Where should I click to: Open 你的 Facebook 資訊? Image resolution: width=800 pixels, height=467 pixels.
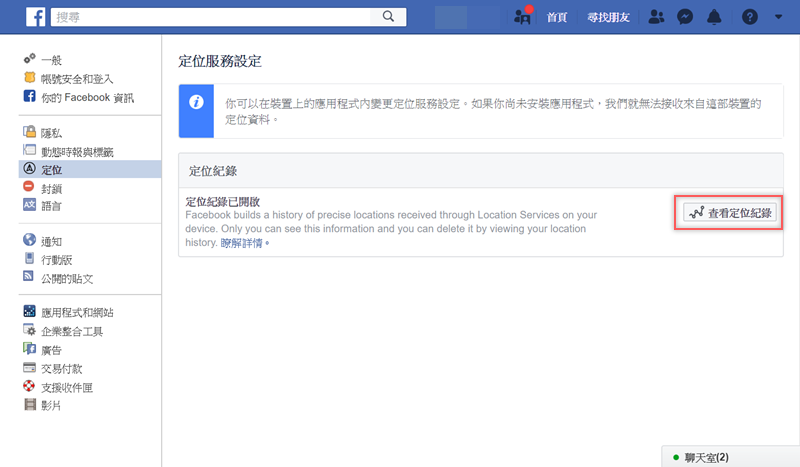[x=87, y=97]
